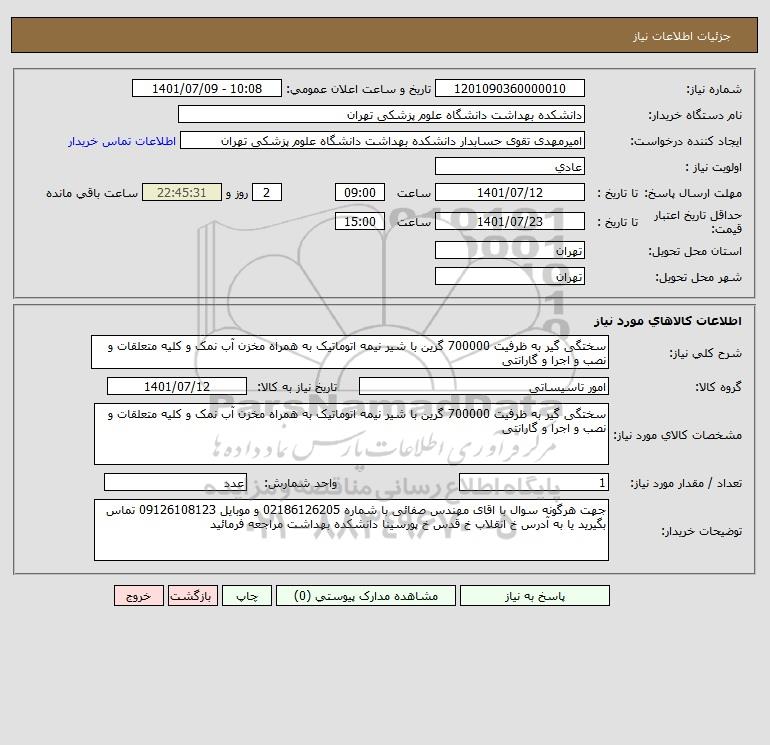The image size is (770, 745).
Task: Click the تاریخ و ساعت اعلان عمومی label
Action: pyautogui.click(x=358, y=89)
